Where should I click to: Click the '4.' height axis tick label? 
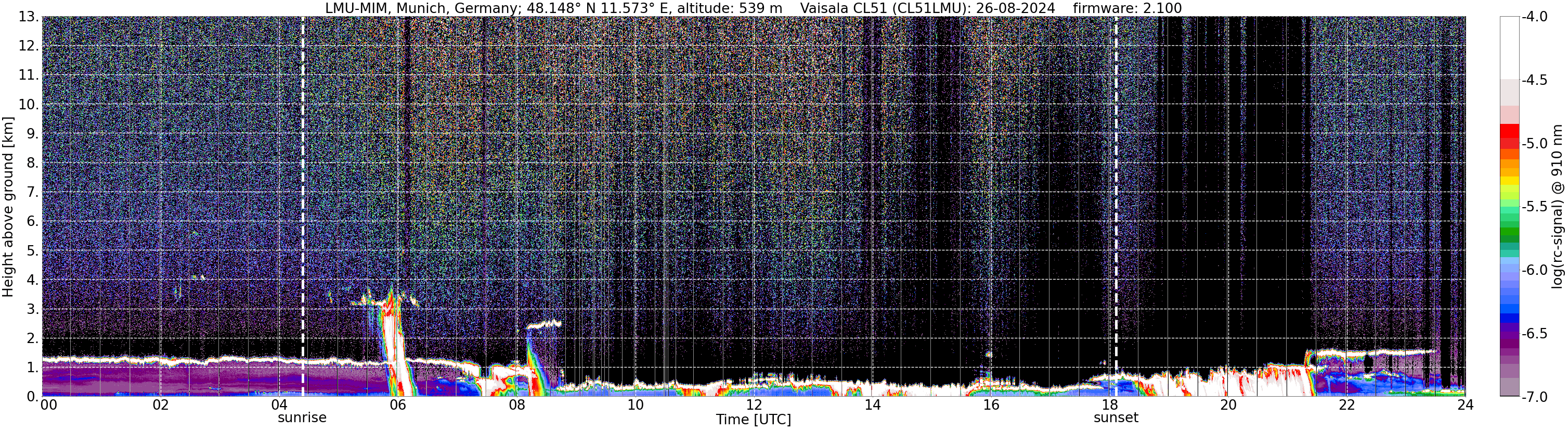(x=32, y=280)
